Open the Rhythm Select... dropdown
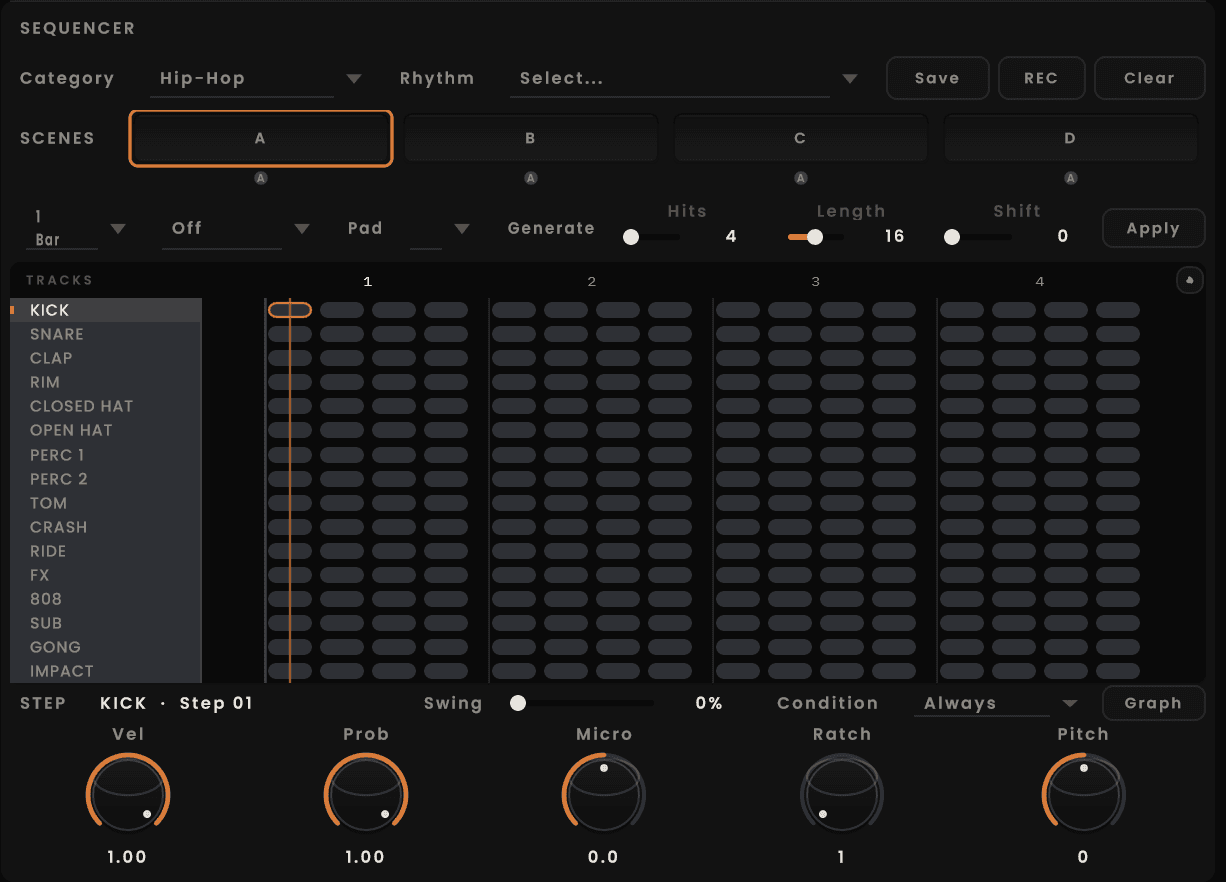 684,78
